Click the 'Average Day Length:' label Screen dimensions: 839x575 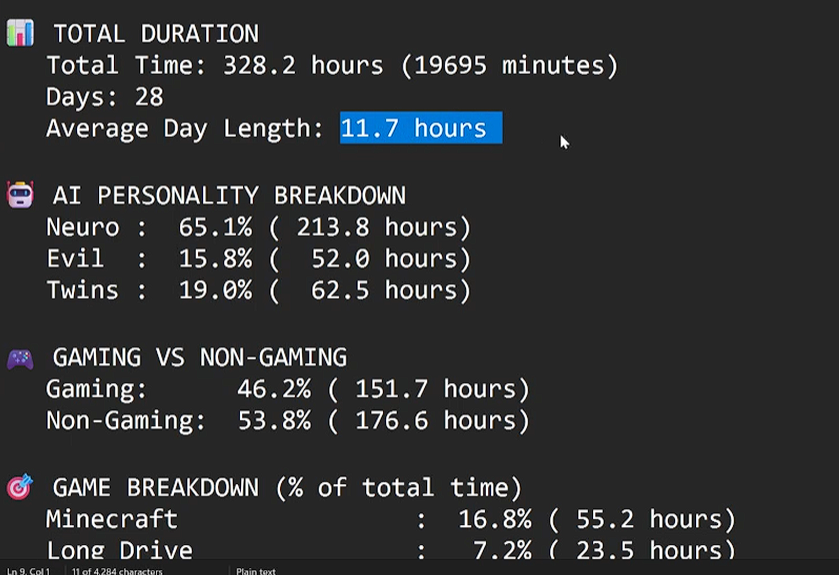(x=185, y=129)
